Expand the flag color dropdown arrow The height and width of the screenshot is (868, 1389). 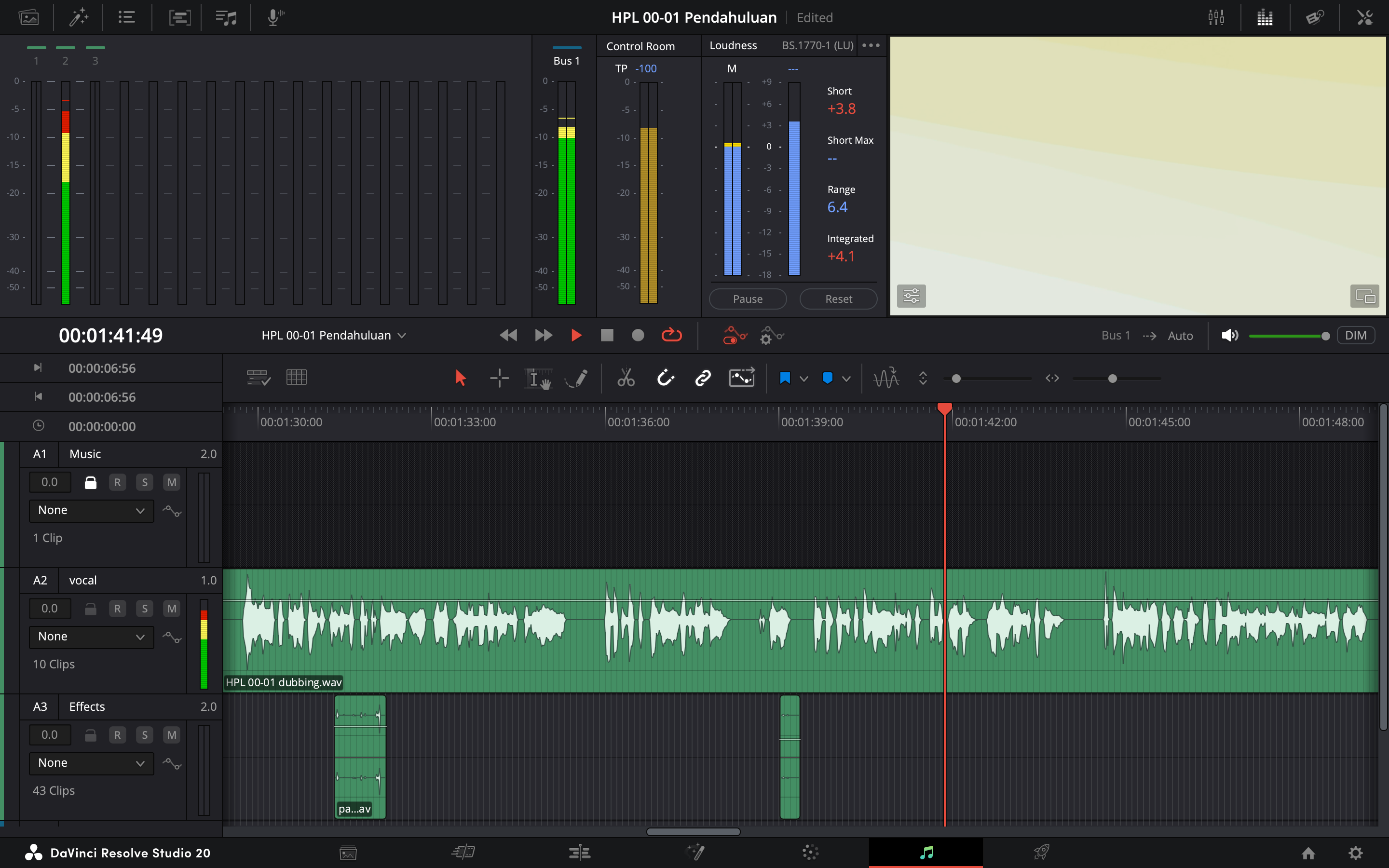coord(803,379)
